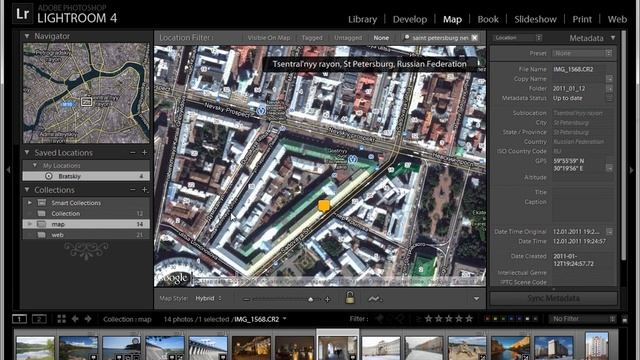Click the Navigator map preview
Viewport: 640px width, 360px height.
[86, 93]
